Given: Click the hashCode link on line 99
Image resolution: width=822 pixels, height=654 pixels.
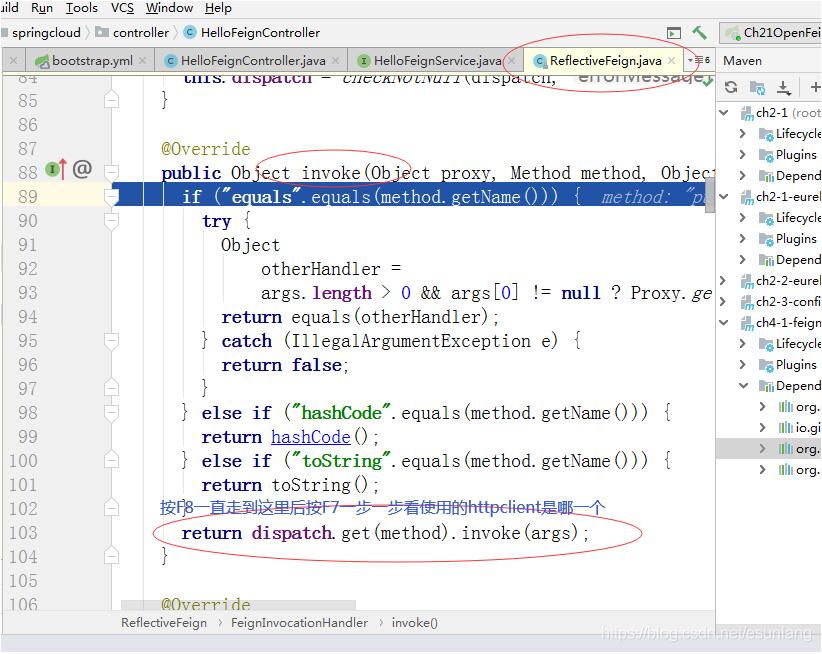Looking at the screenshot, I should (310, 437).
